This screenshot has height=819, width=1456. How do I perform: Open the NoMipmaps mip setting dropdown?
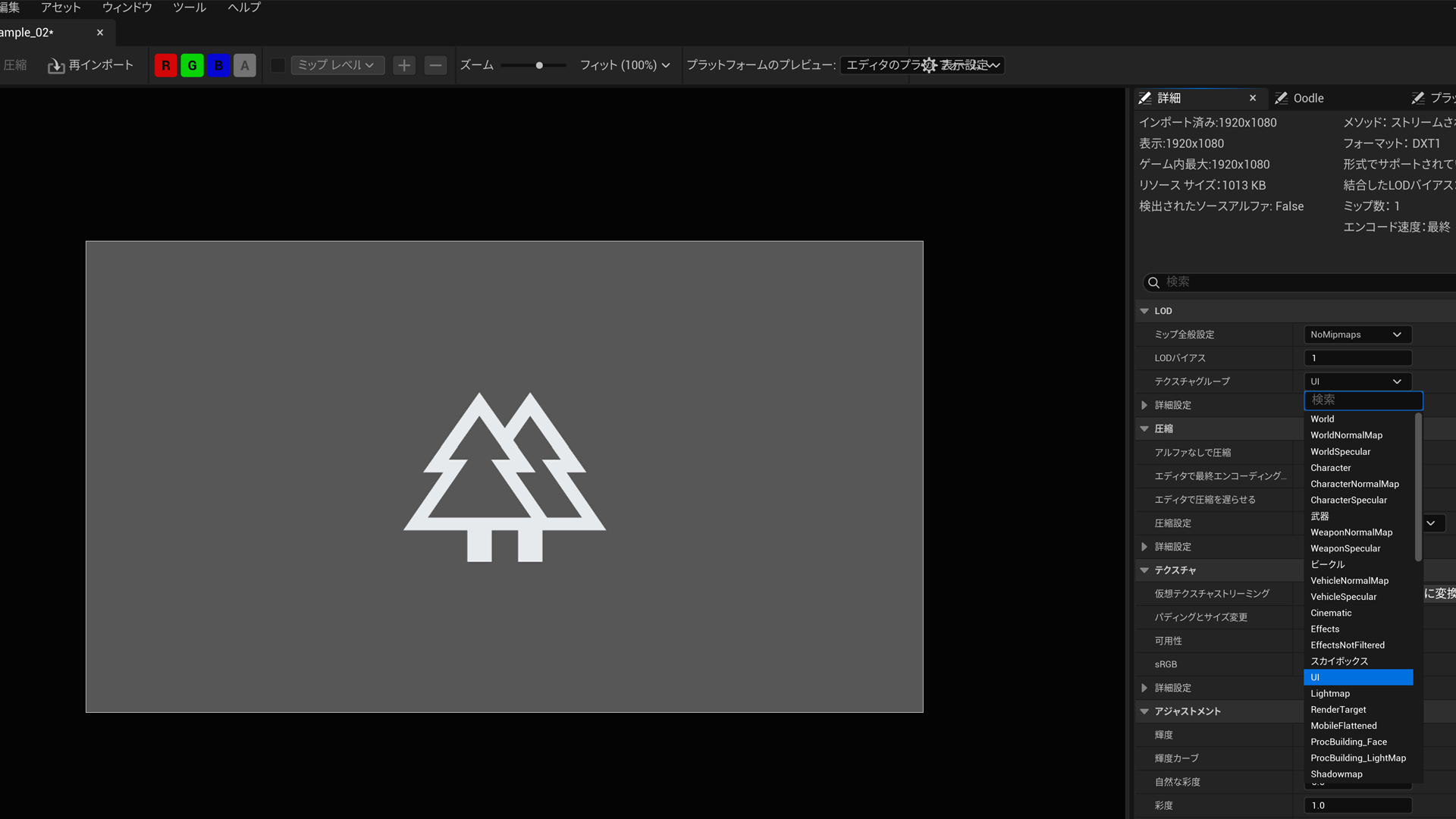point(1357,335)
